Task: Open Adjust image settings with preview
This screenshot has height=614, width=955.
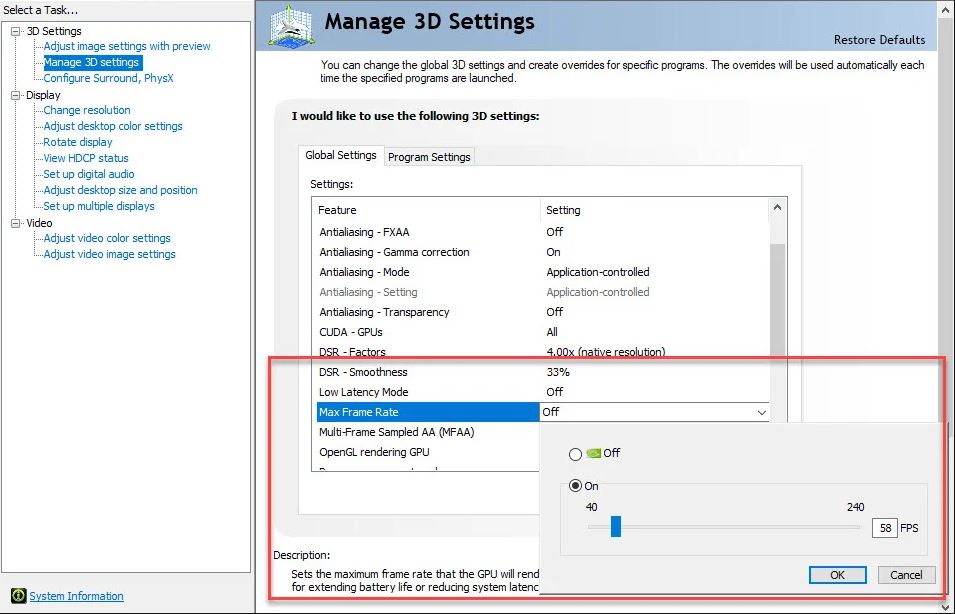Action: click(x=127, y=46)
